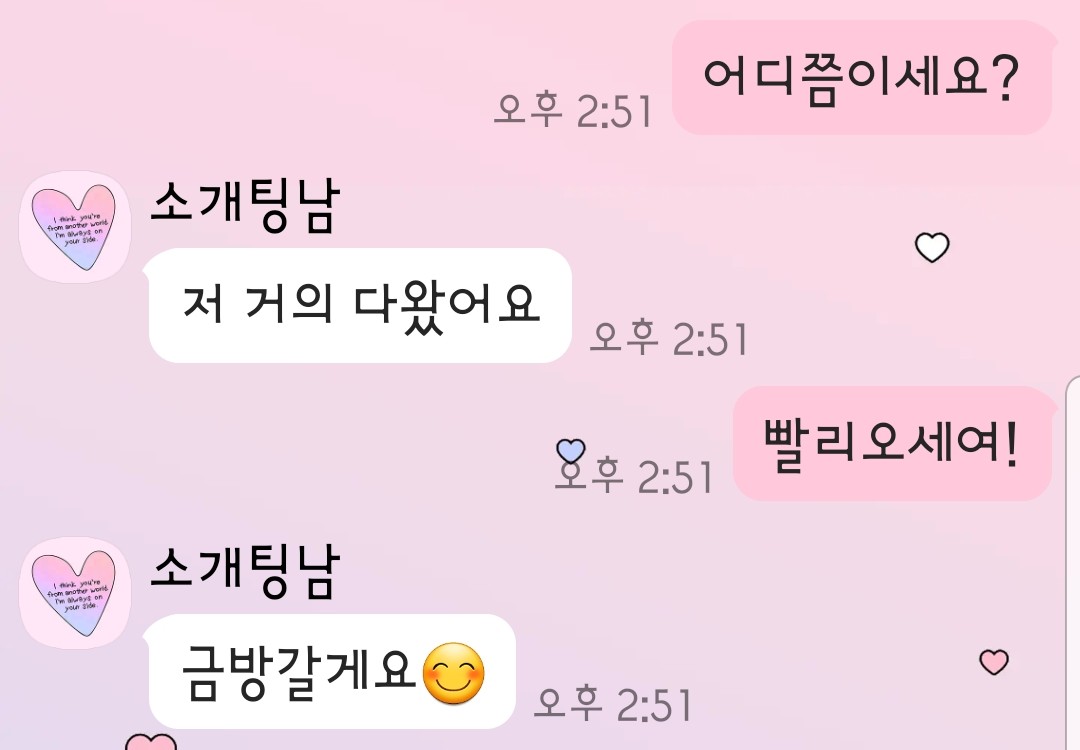
Task: Click the upper 소개팅남 sender name
Action: coord(245,206)
